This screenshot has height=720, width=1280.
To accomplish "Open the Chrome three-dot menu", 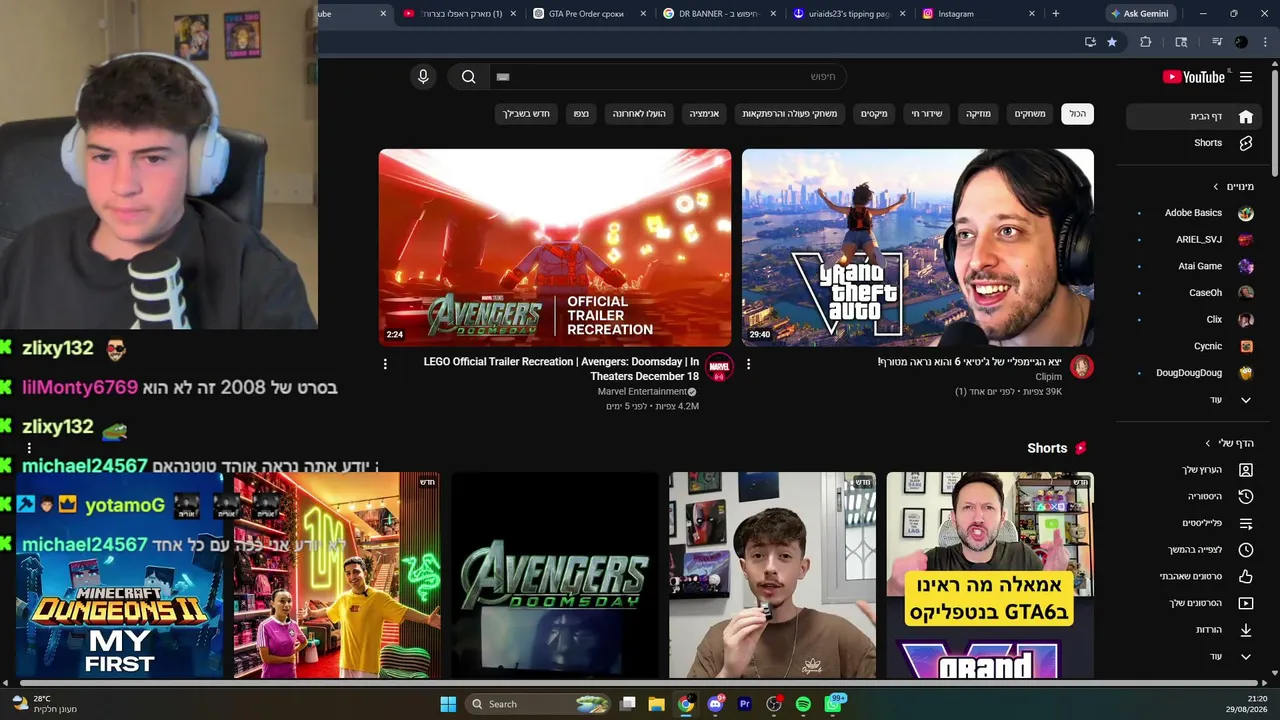I will coord(1266,42).
